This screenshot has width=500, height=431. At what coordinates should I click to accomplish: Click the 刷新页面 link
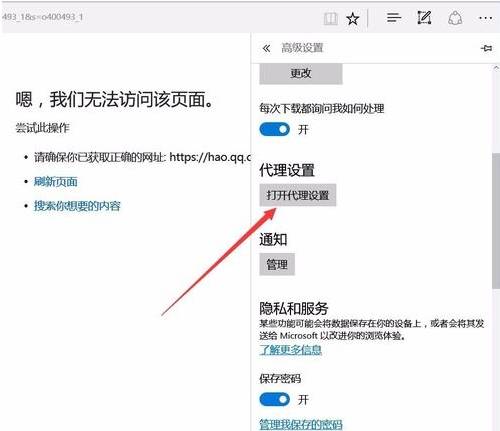pos(56,182)
